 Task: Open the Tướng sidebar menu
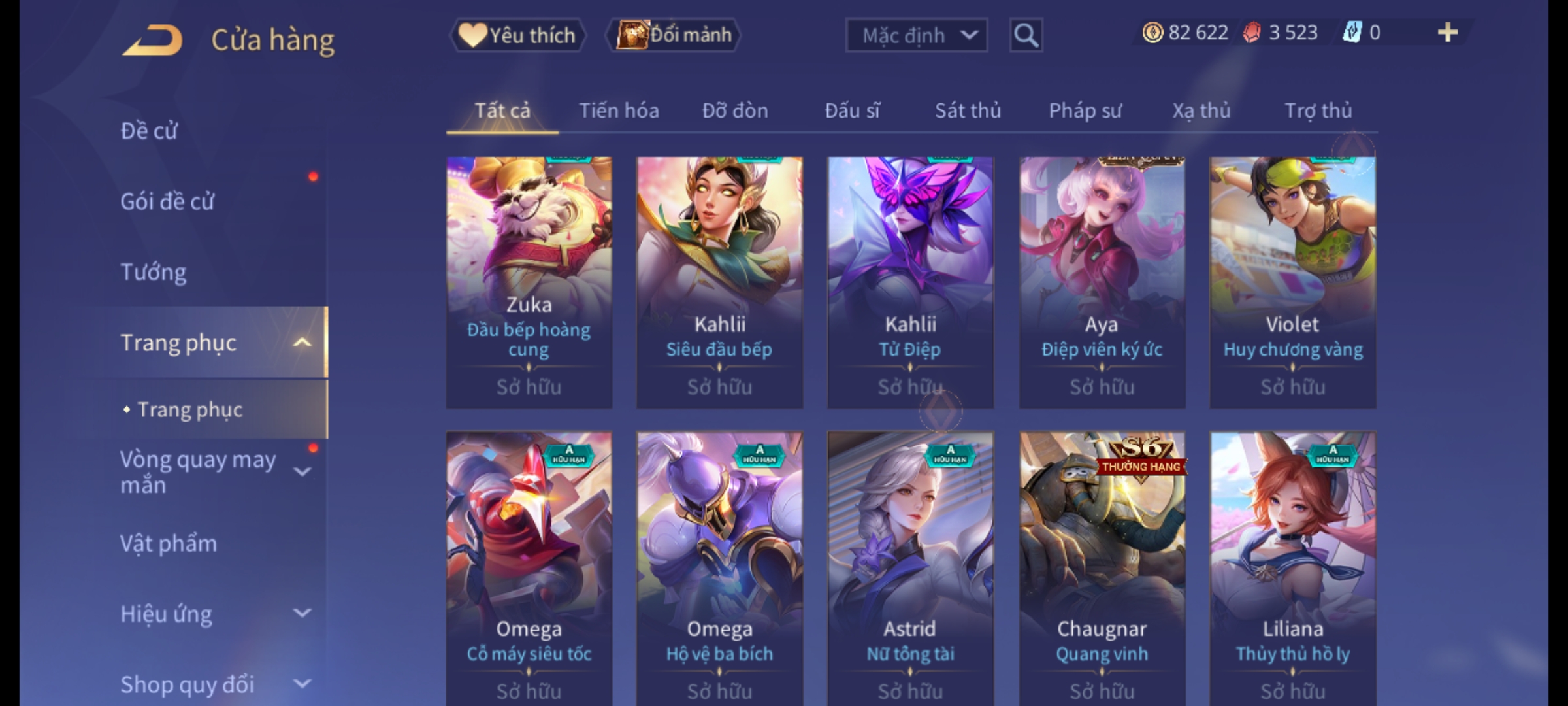(x=154, y=272)
